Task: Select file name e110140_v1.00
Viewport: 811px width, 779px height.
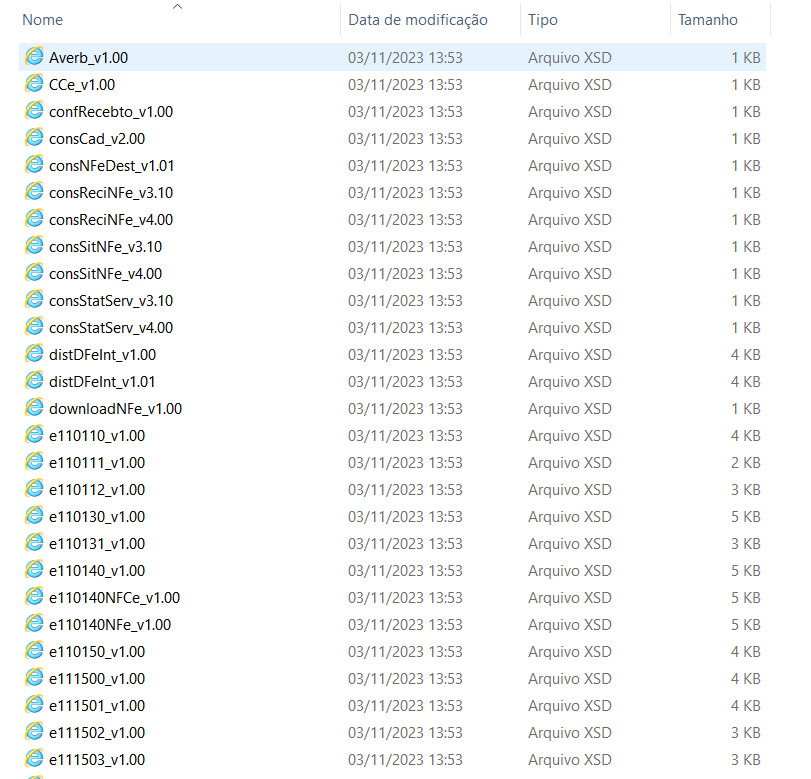Action: pos(97,571)
